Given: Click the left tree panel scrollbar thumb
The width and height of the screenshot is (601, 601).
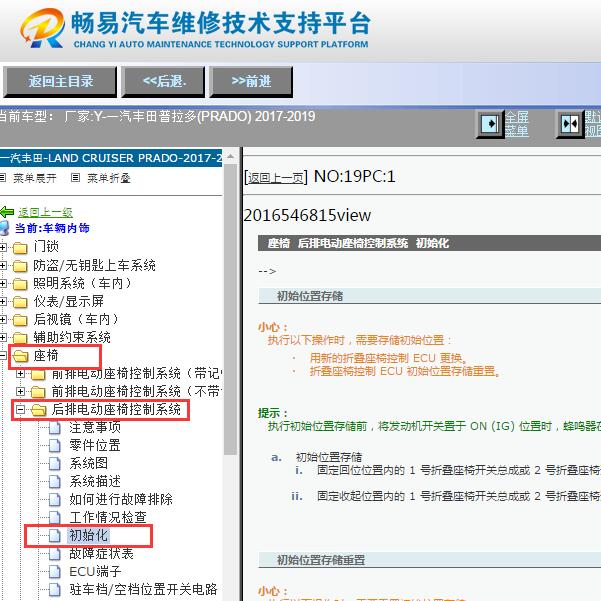Looking at the screenshot, I should click(x=230, y=310).
